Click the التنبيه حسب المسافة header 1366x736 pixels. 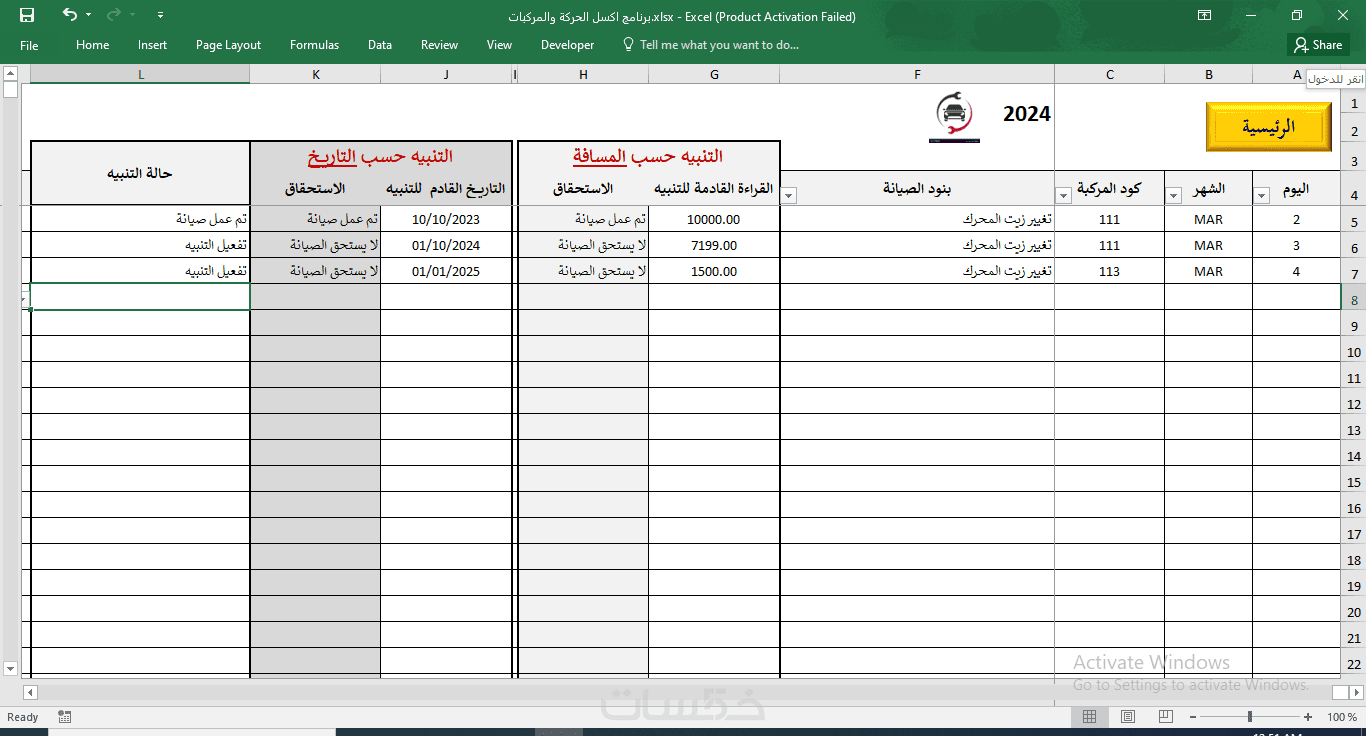tap(648, 156)
